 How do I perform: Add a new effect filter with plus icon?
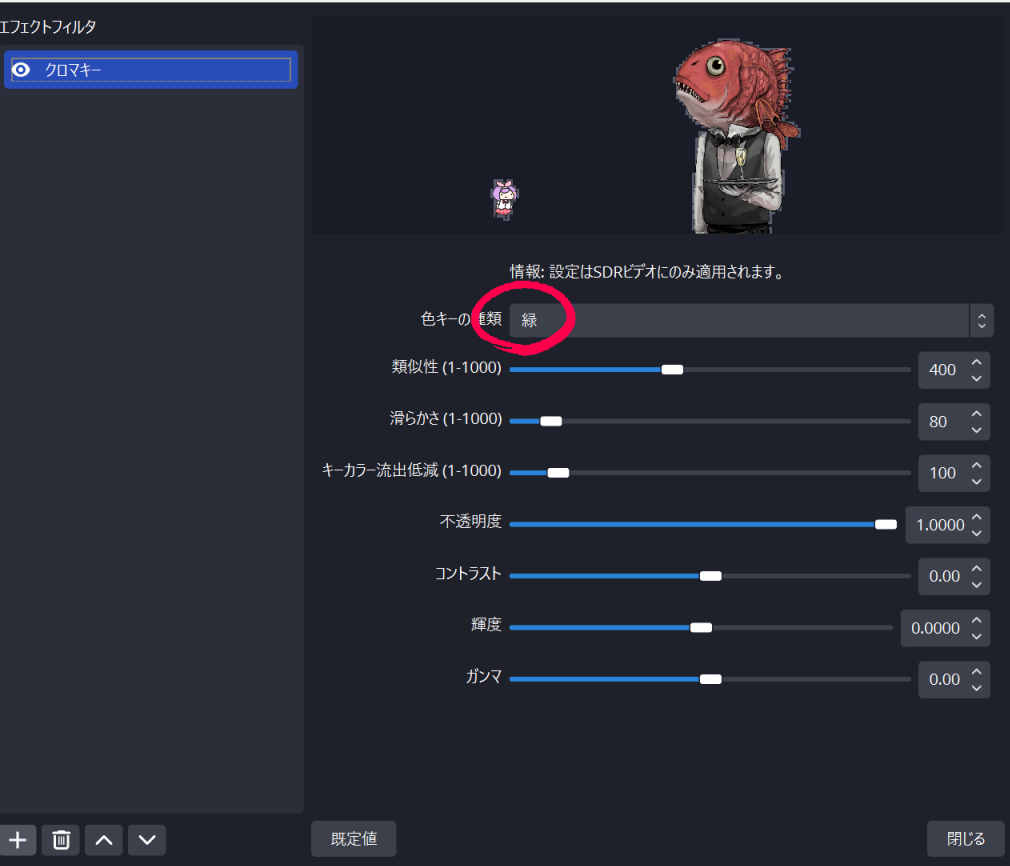pos(17,840)
